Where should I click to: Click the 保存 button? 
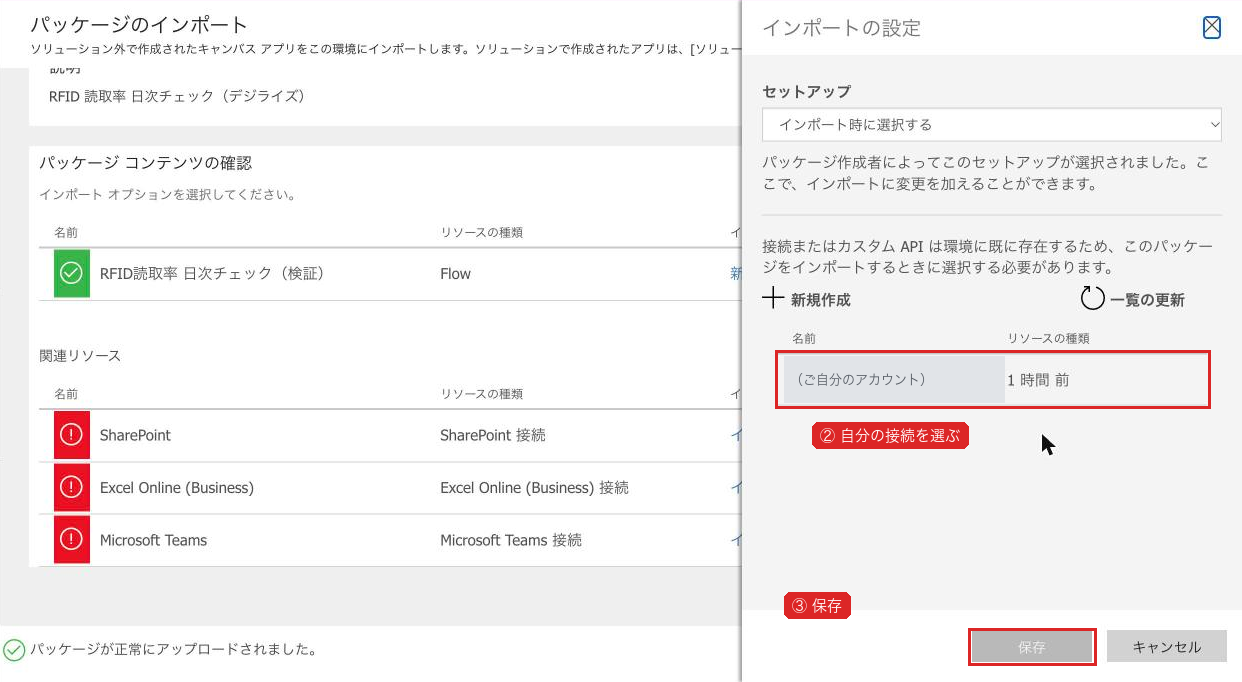(x=1032, y=647)
